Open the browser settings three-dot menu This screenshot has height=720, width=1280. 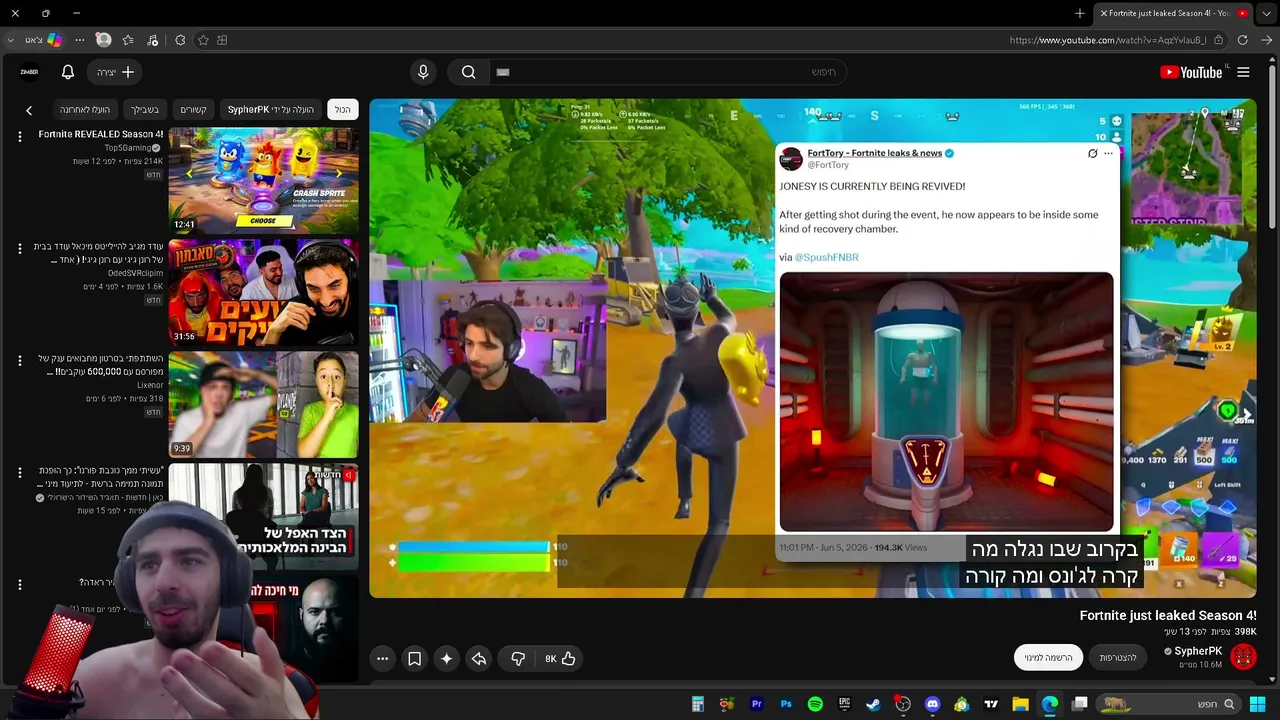coord(79,40)
